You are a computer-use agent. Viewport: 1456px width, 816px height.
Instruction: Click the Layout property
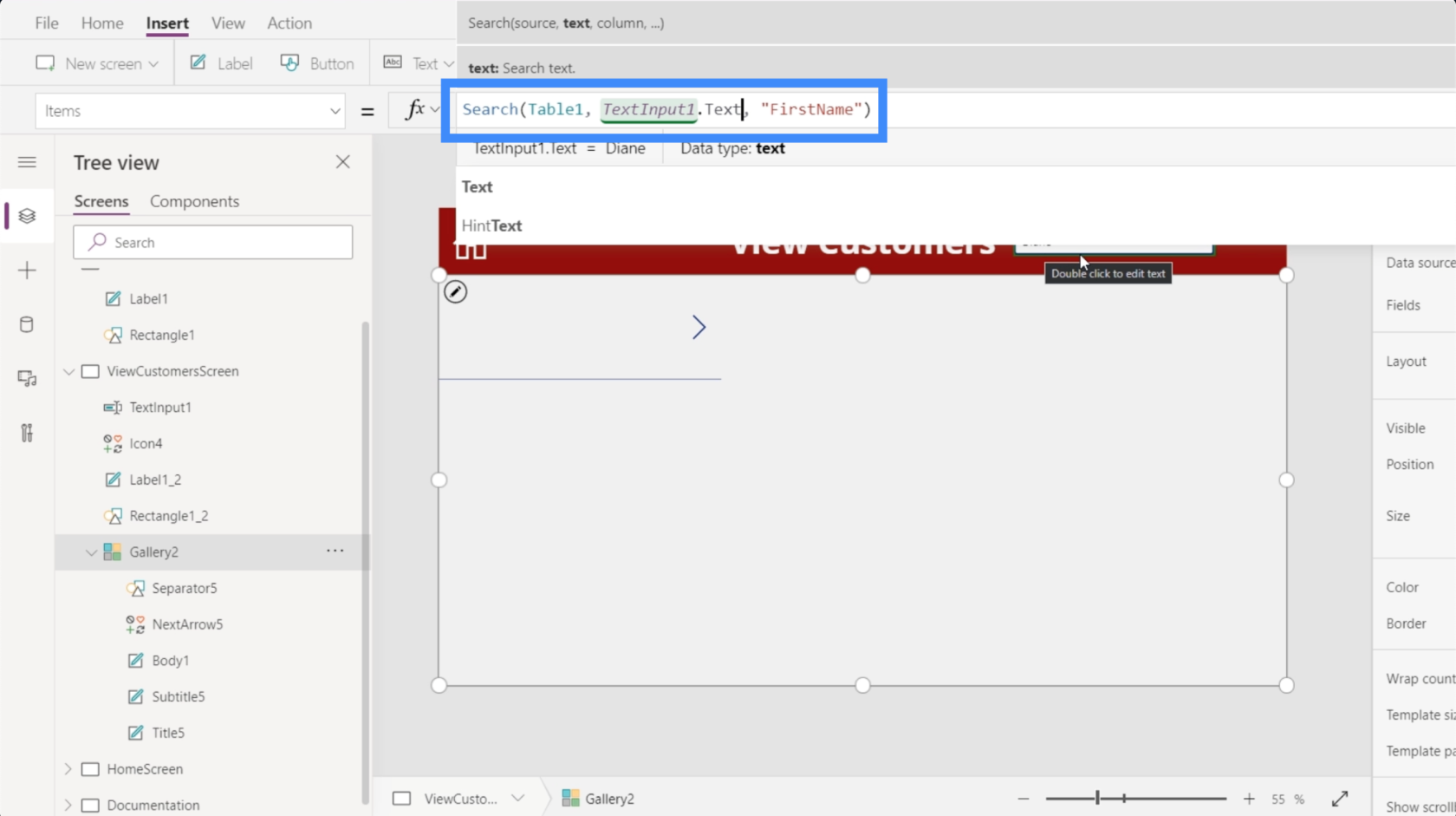coord(1406,362)
